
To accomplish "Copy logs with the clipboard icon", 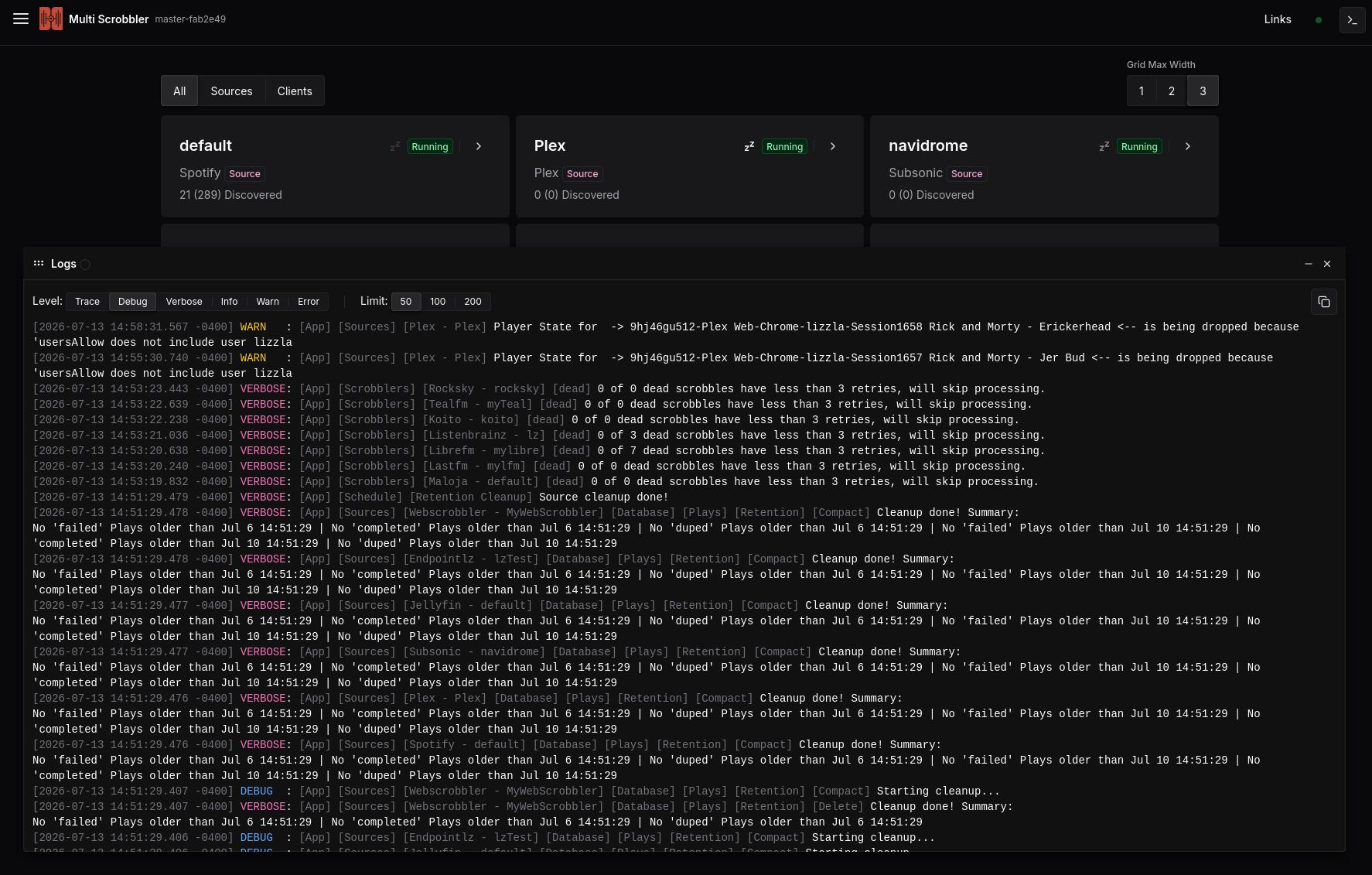I will (x=1324, y=302).
